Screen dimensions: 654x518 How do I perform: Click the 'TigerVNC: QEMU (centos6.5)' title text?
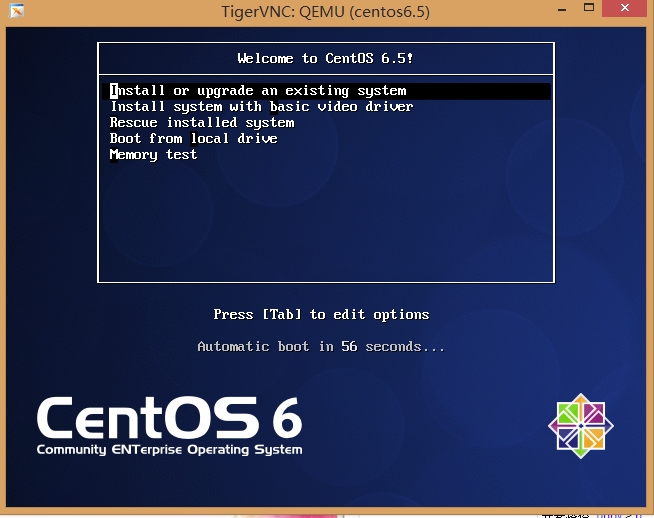(325, 12)
